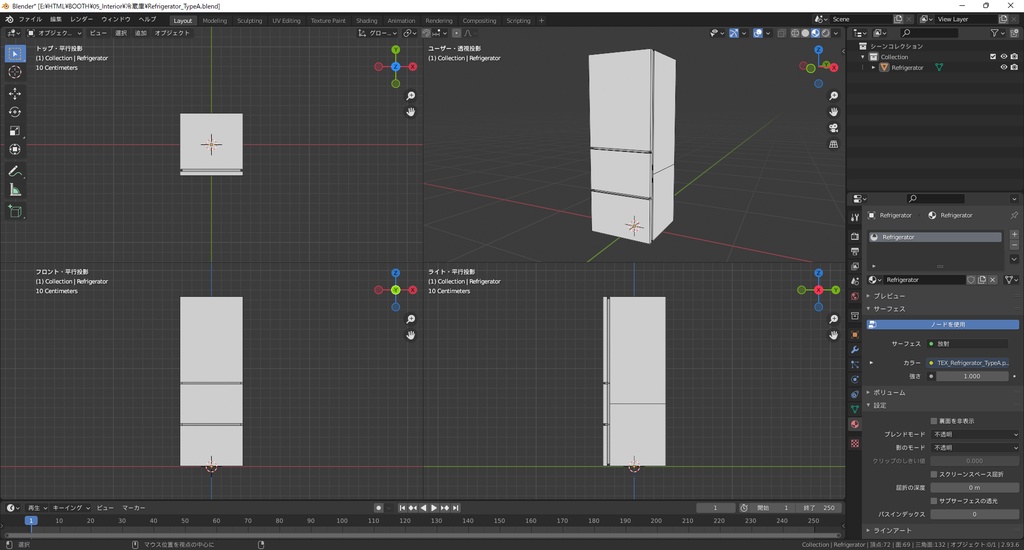Expand the ボリューム panel section
This screenshot has height=550, width=1024.
coord(890,393)
